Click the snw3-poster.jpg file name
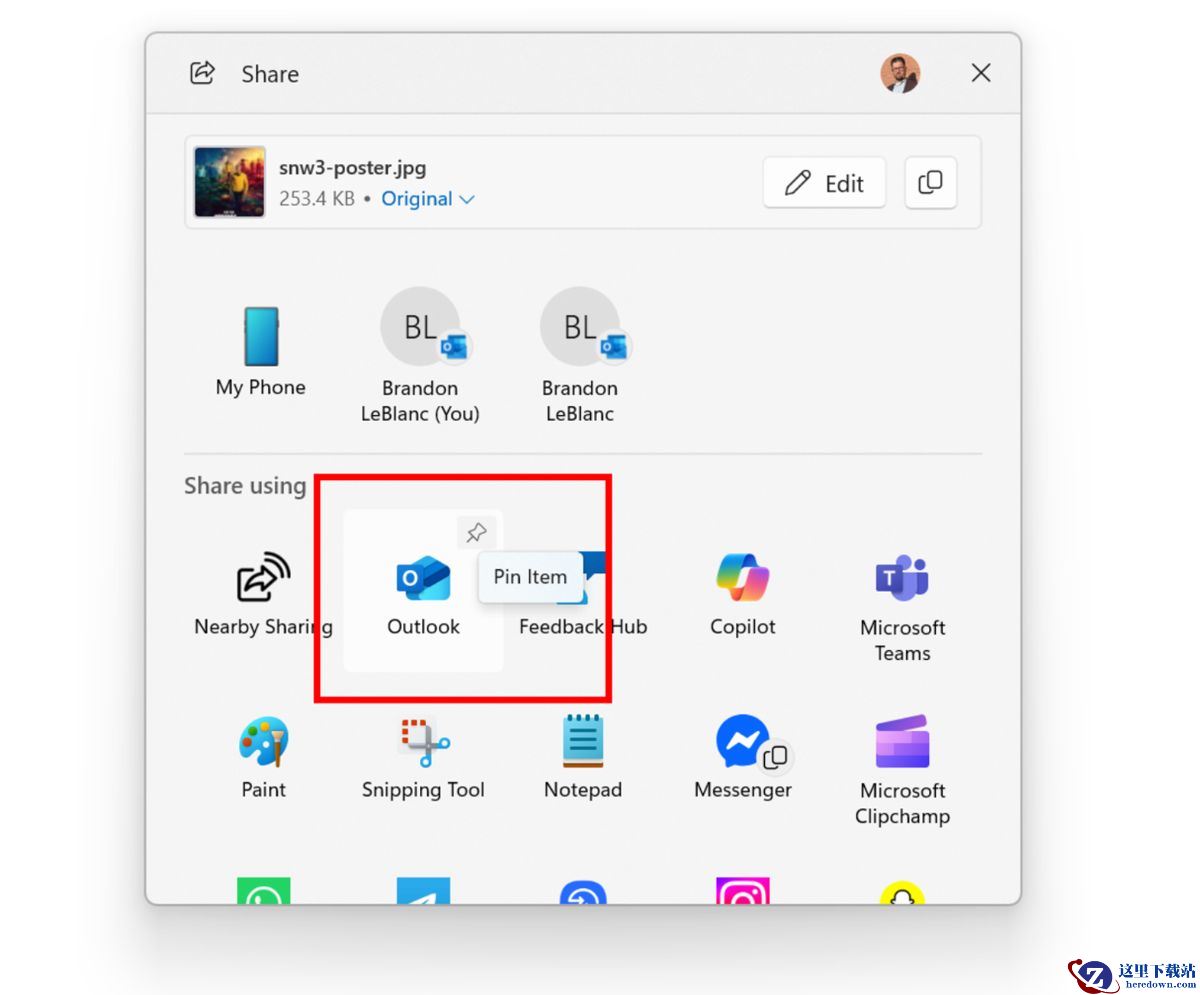The height and width of the screenshot is (995, 1200). point(353,168)
